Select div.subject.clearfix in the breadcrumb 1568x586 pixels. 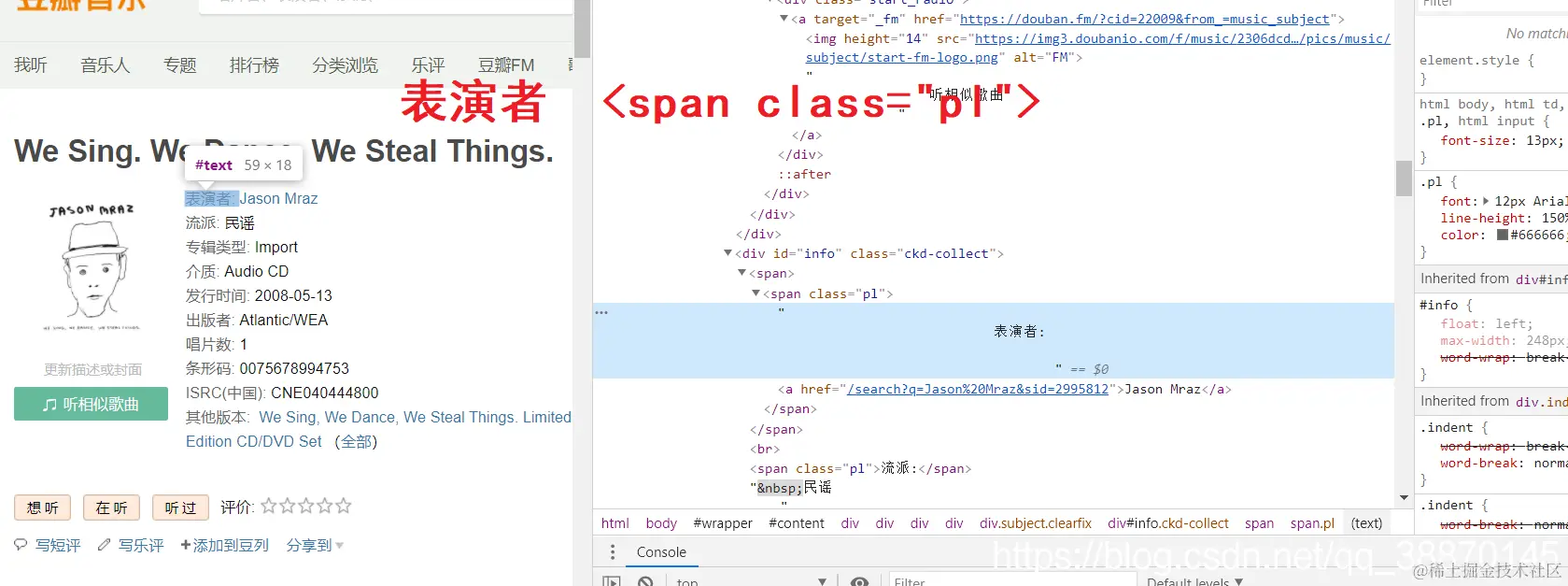tap(1036, 523)
